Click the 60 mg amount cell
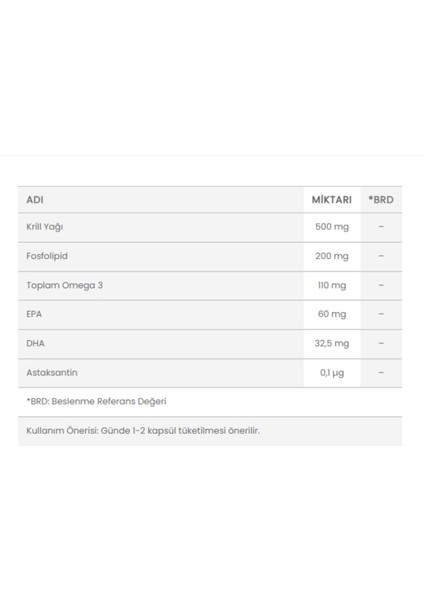The width and height of the screenshot is (424, 600). coord(332,314)
